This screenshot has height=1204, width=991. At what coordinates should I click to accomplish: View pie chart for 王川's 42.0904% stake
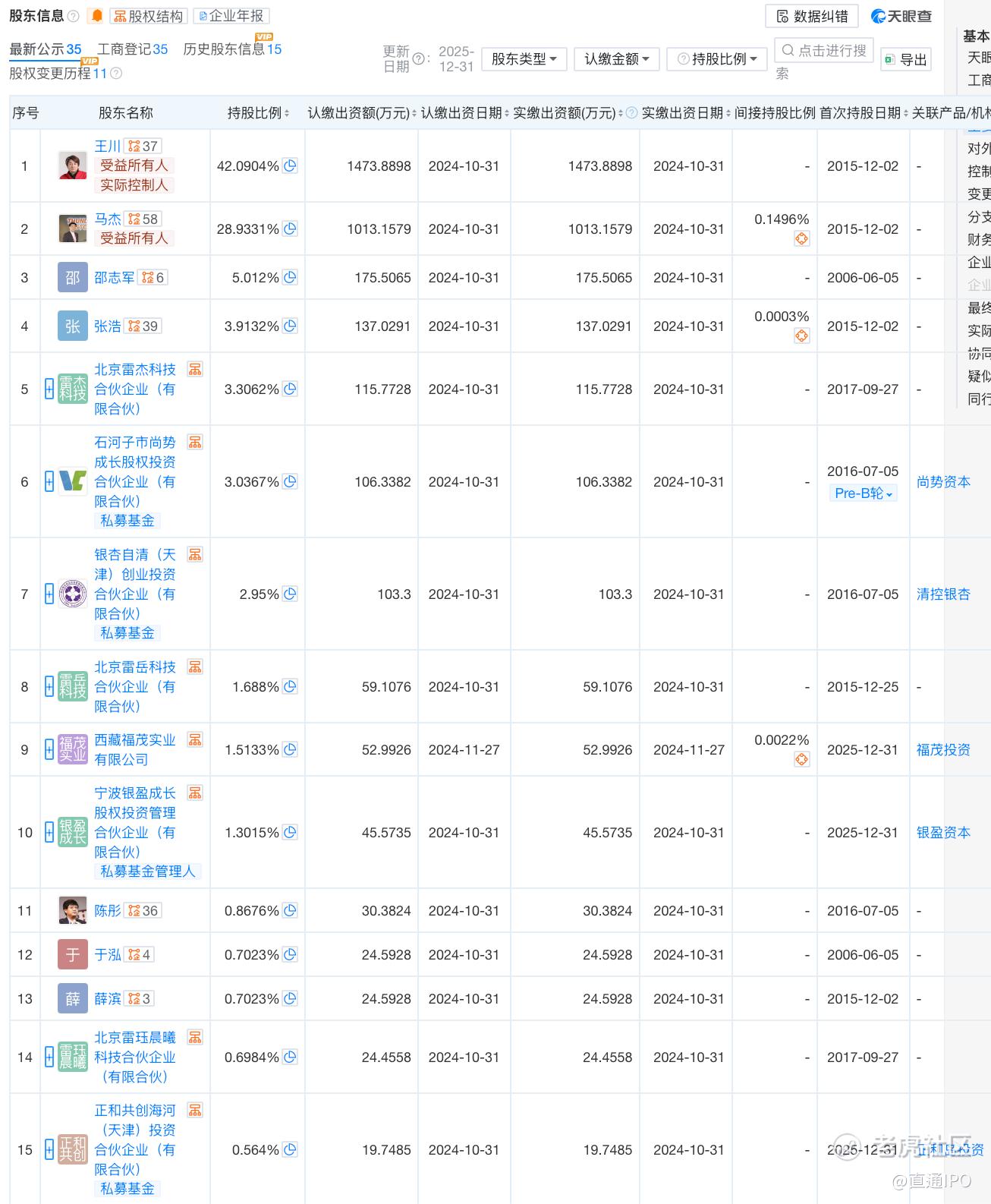point(290,165)
